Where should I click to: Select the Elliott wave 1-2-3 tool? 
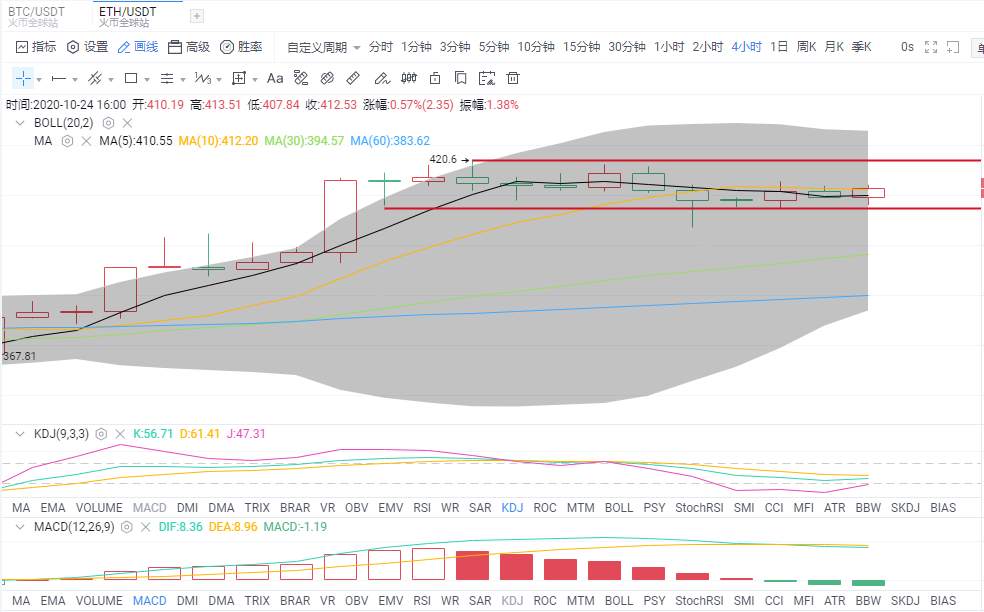pyautogui.click(x=202, y=78)
